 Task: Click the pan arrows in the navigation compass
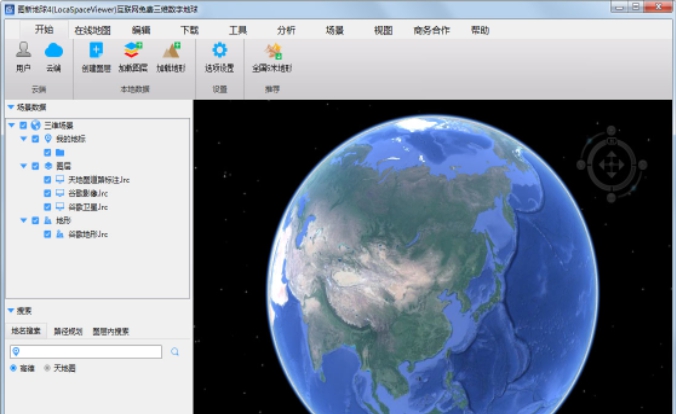pyautogui.click(x=611, y=164)
